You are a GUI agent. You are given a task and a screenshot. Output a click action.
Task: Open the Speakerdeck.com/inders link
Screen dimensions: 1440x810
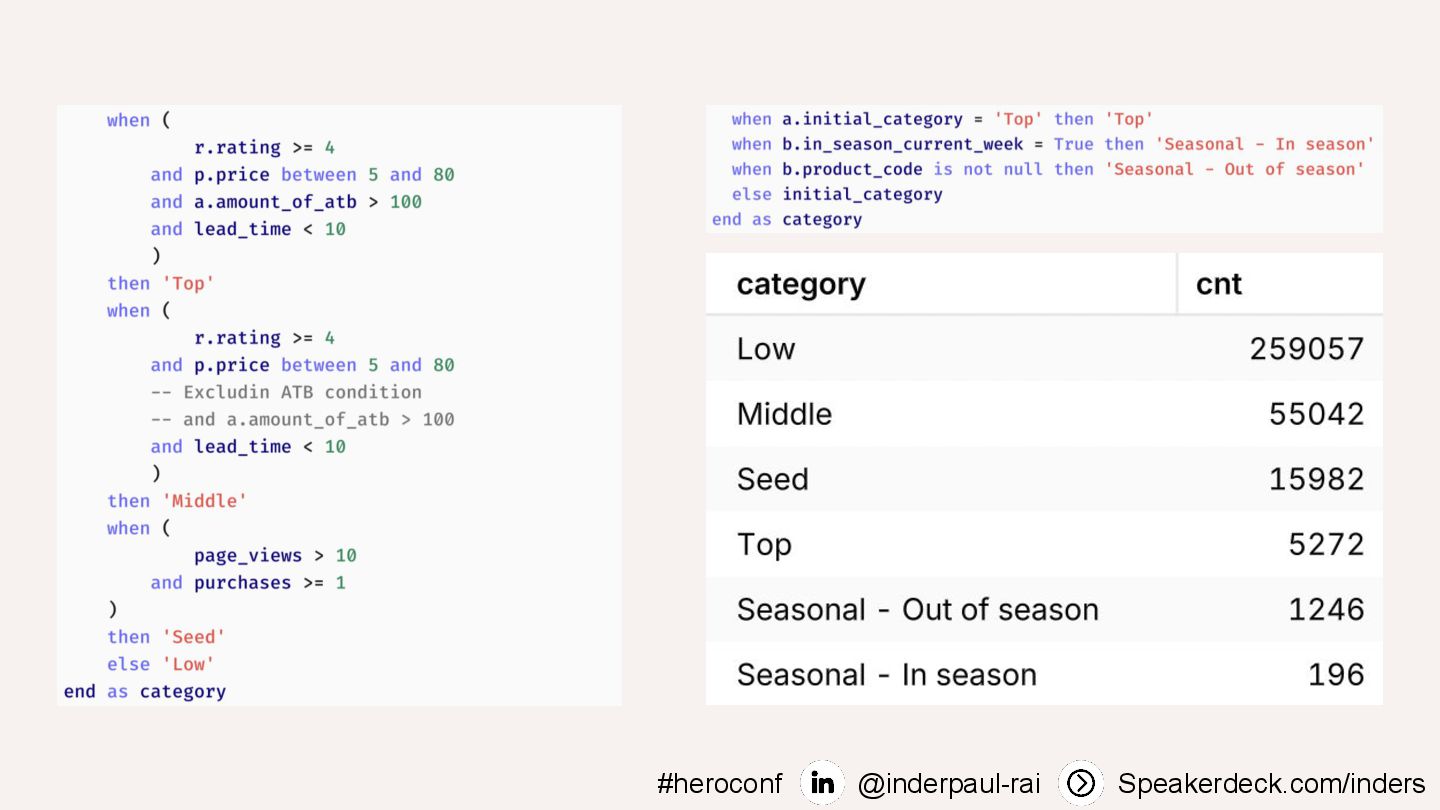pos(1271,783)
